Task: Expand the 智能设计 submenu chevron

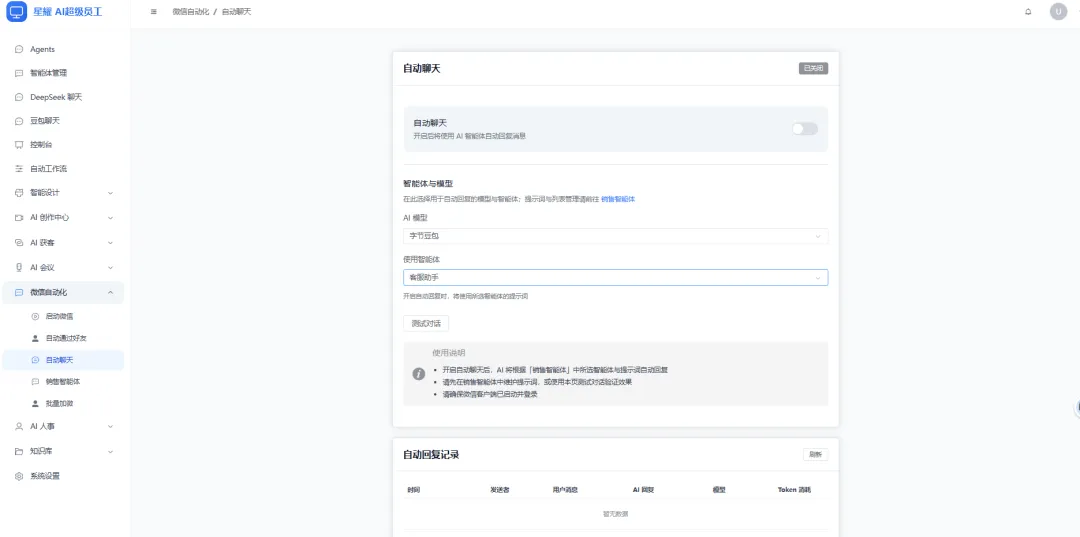Action: (x=110, y=193)
